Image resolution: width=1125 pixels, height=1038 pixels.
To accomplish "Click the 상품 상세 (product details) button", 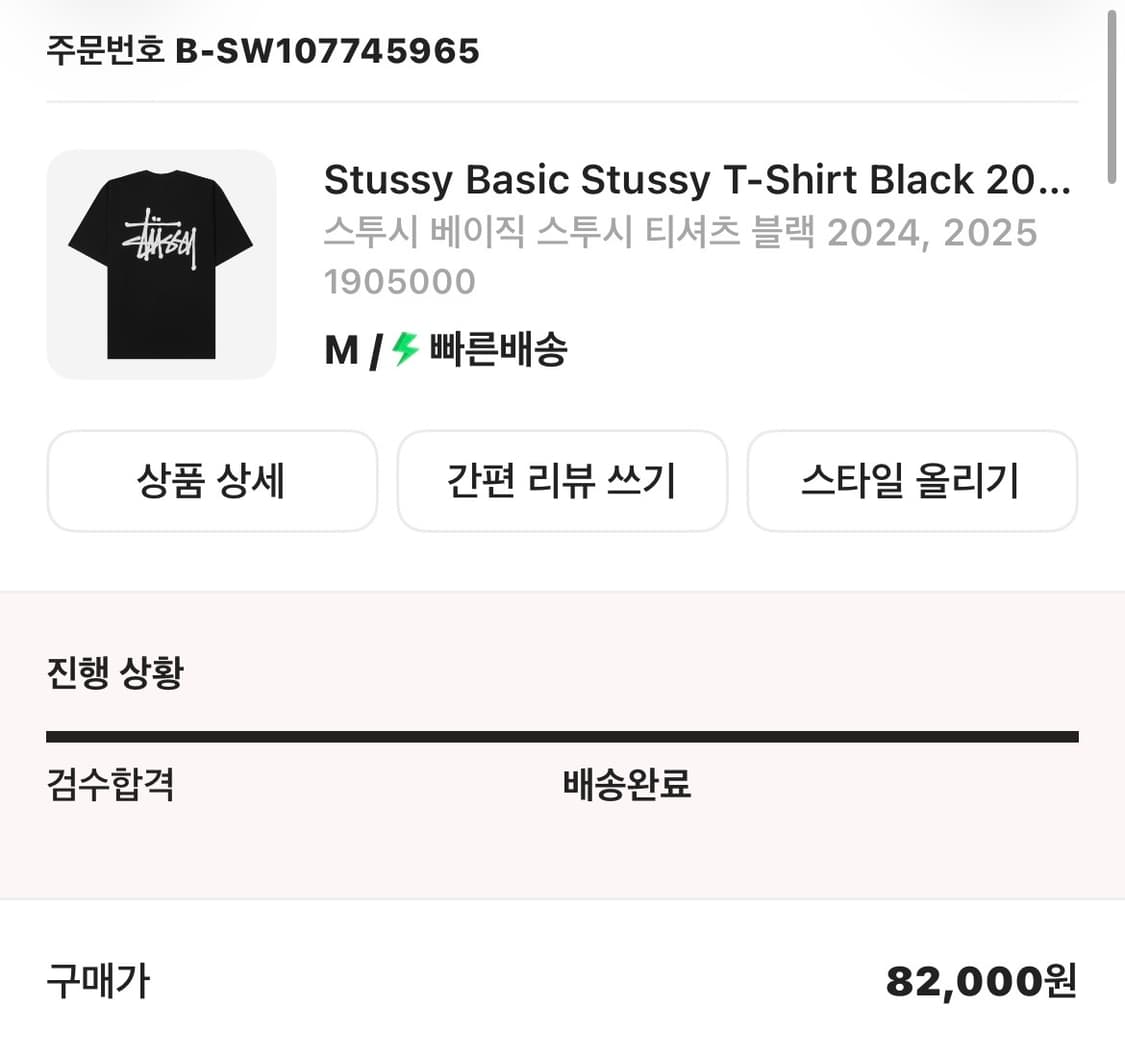I will click(x=212, y=481).
